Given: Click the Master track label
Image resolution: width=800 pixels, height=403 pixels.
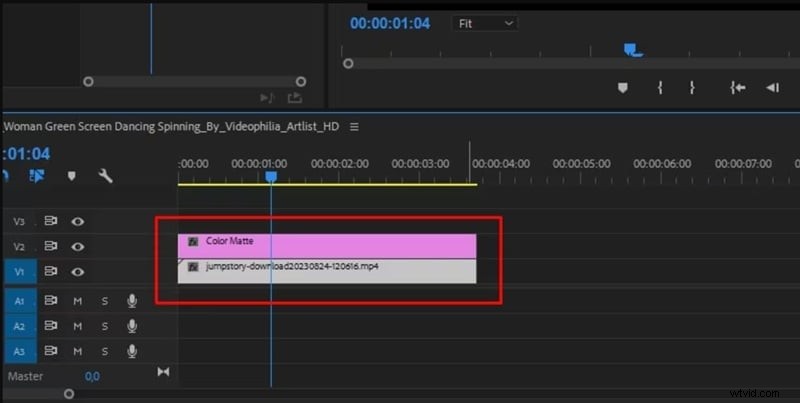Looking at the screenshot, I should click(x=26, y=376).
